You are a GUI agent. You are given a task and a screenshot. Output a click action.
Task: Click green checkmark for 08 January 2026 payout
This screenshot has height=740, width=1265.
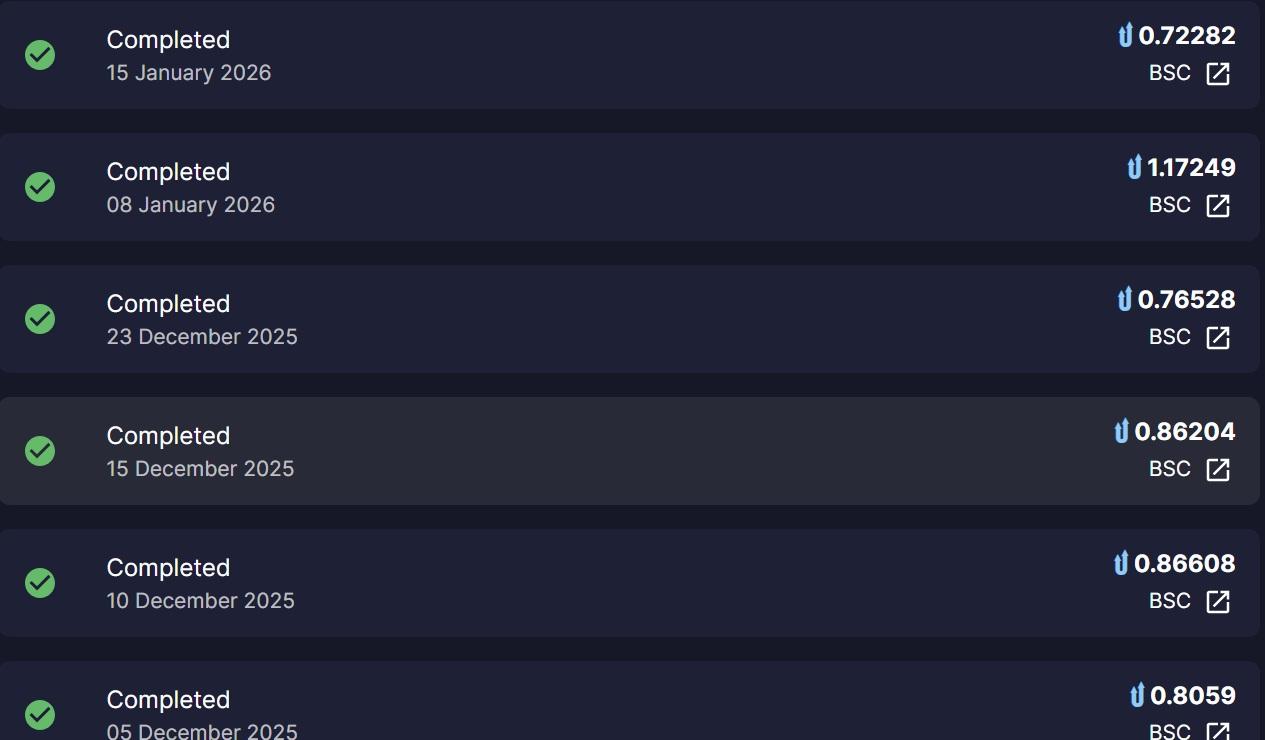40,187
